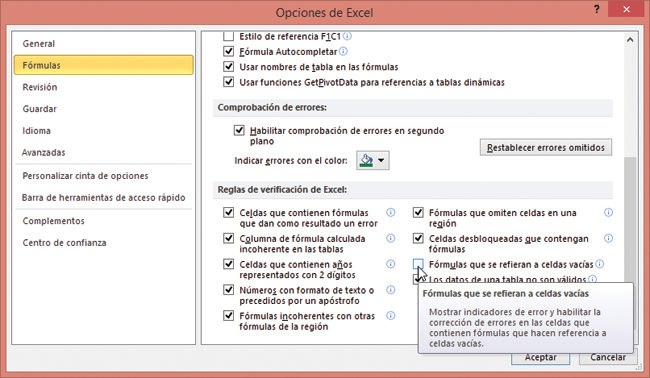This screenshot has height=378, width=650.
Task: Click info icon for años representados con 2 dígitos
Action: coord(390,264)
